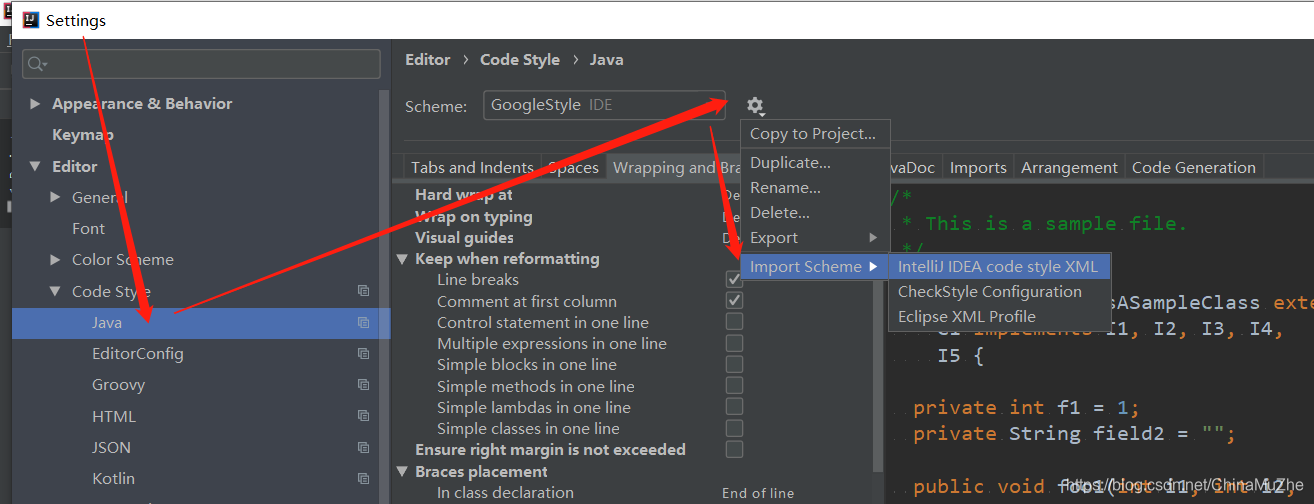Collapse the Editor tree section

pos(36,166)
